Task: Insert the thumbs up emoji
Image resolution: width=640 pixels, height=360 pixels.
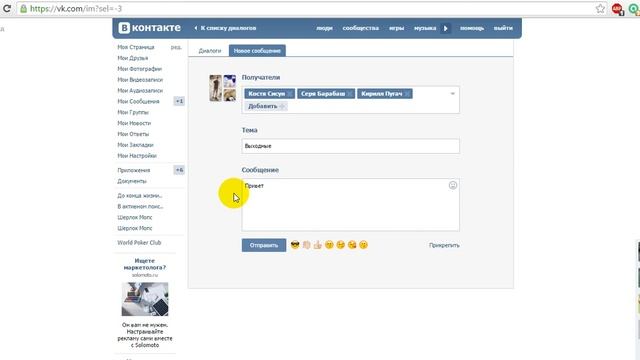Action: [x=318, y=245]
